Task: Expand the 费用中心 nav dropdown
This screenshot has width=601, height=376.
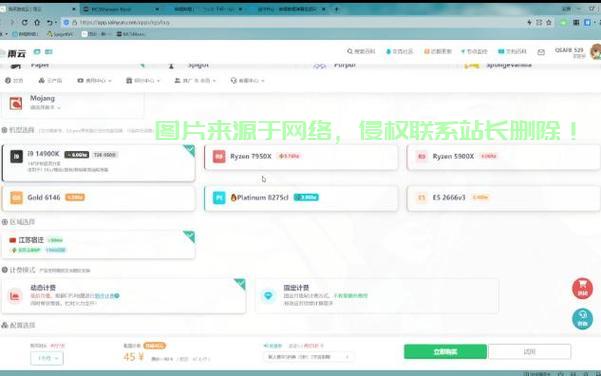Action: 94,80
